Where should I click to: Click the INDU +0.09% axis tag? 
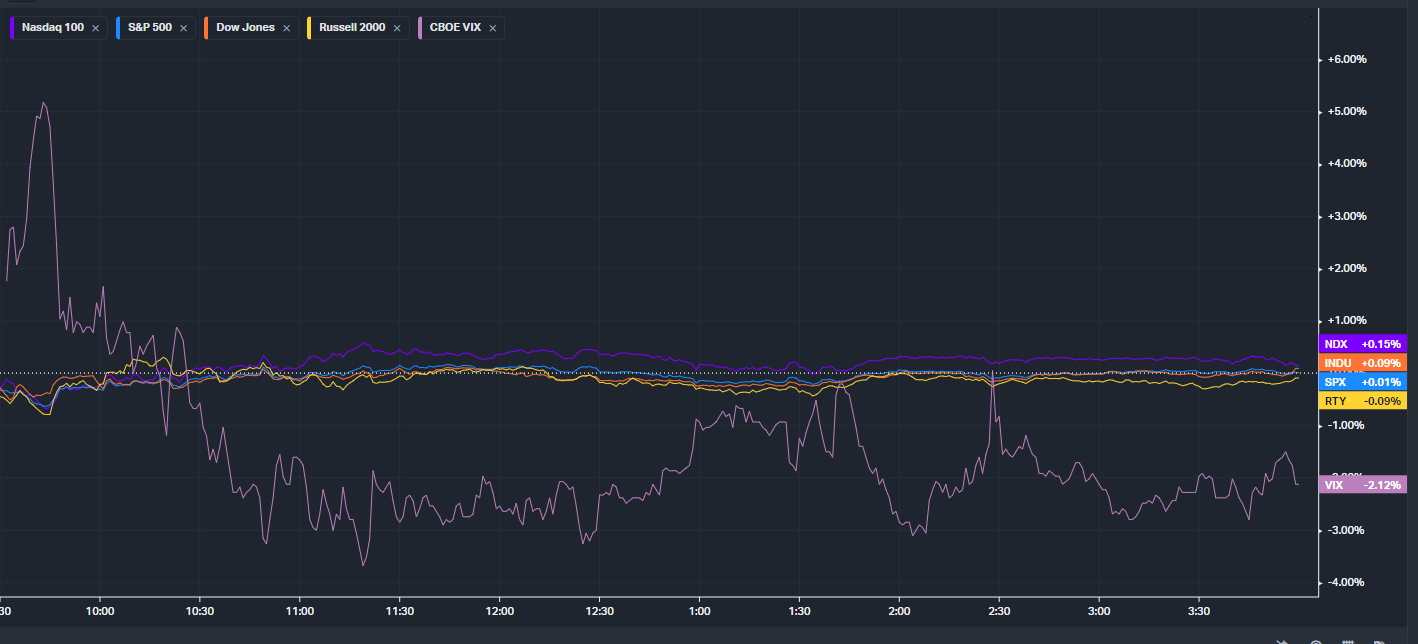[x=1363, y=363]
